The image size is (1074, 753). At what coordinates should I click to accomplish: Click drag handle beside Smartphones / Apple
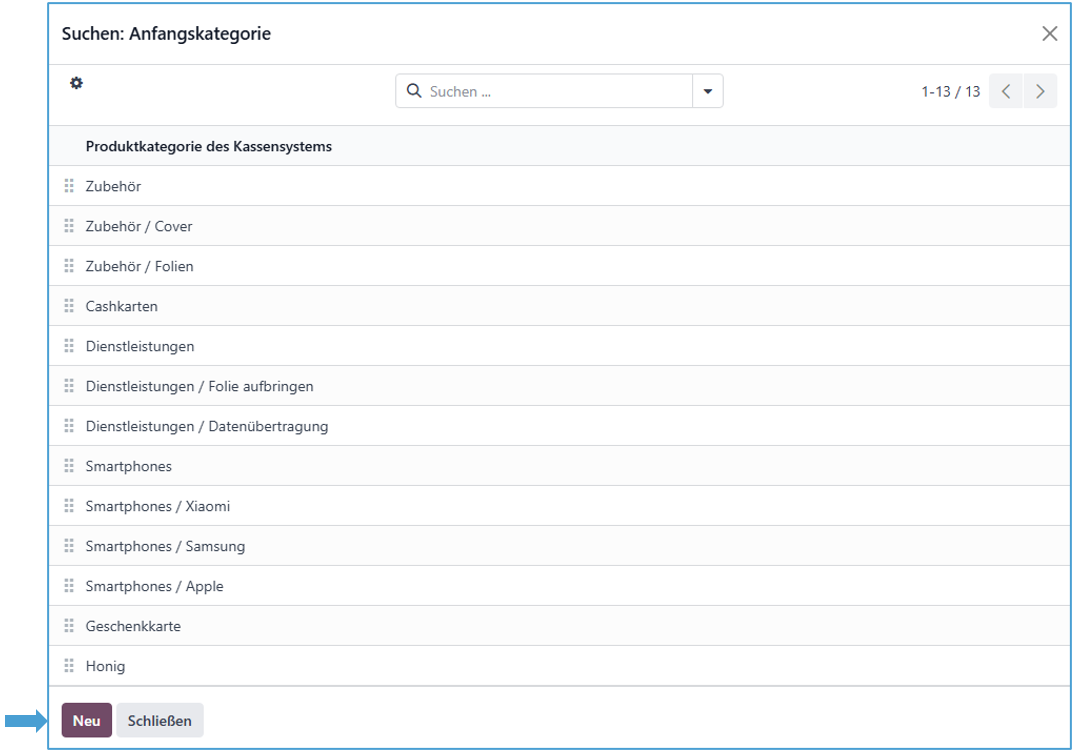tap(69, 586)
